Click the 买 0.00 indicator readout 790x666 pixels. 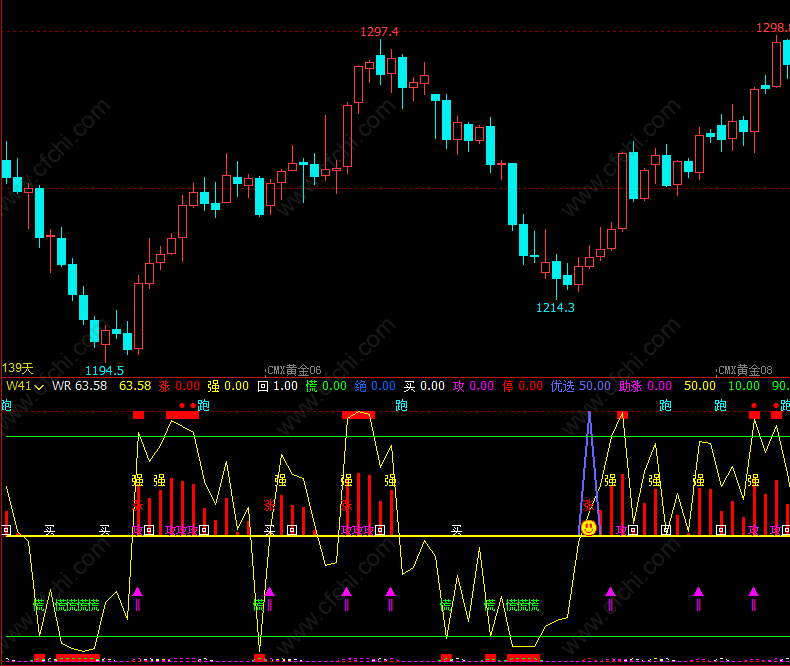click(x=424, y=386)
